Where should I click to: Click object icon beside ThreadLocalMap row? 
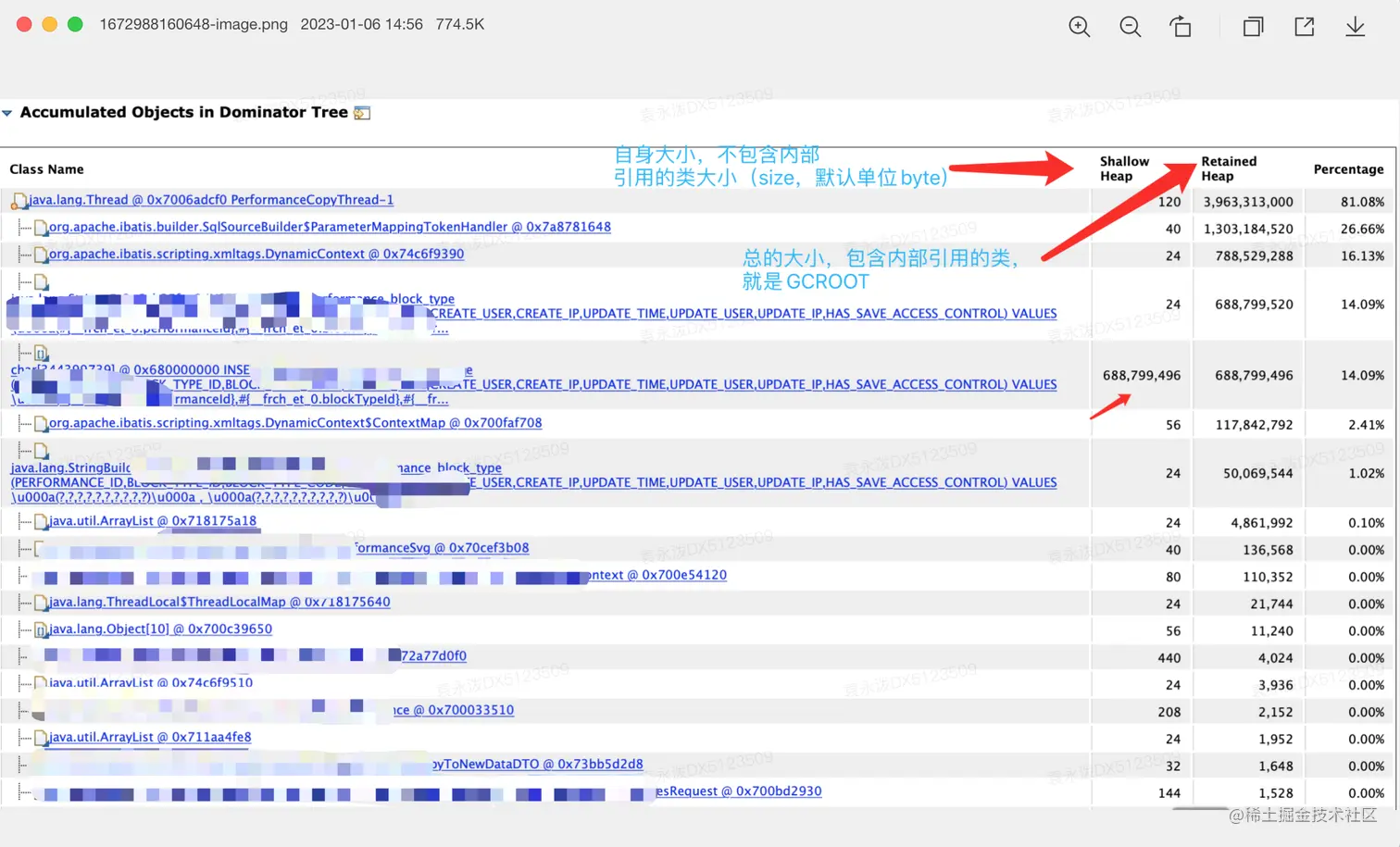41,603
